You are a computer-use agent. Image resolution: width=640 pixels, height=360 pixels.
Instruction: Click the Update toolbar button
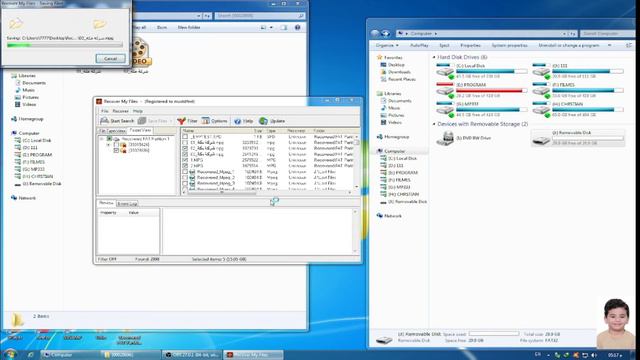tap(272, 121)
